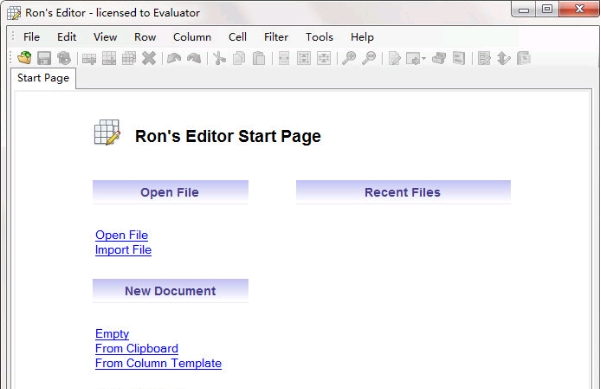Open the Edit menu
Viewport: 601px width, 389px height.
(67, 37)
